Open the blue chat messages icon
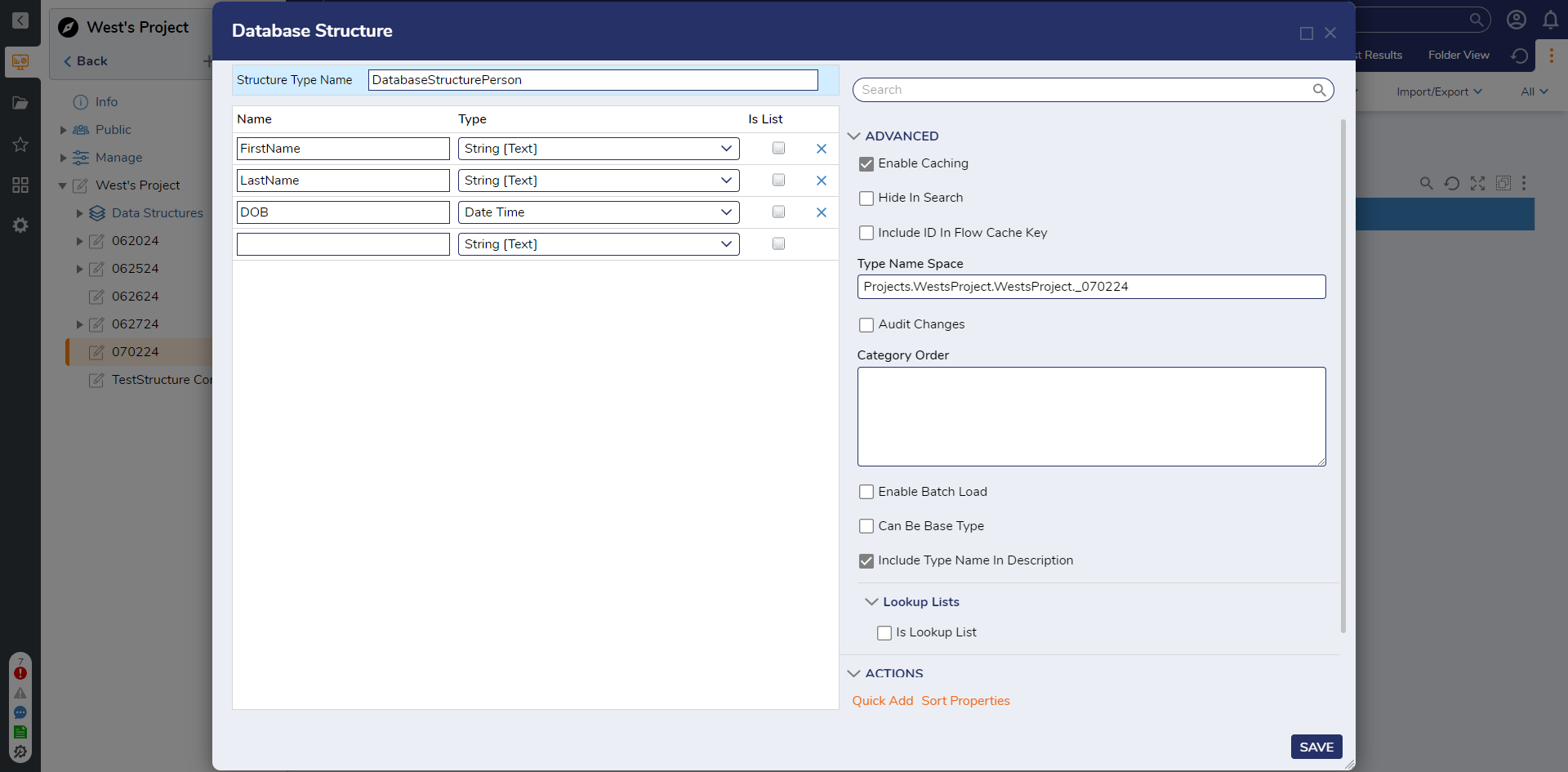The height and width of the screenshot is (772, 1568). click(20, 712)
